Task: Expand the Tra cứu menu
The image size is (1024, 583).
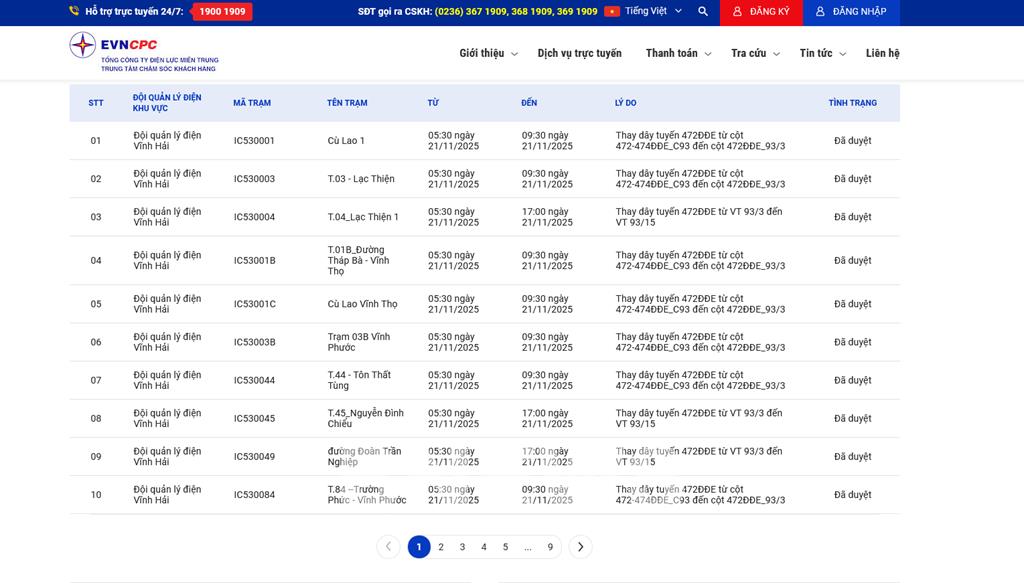Action: coord(754,53)
